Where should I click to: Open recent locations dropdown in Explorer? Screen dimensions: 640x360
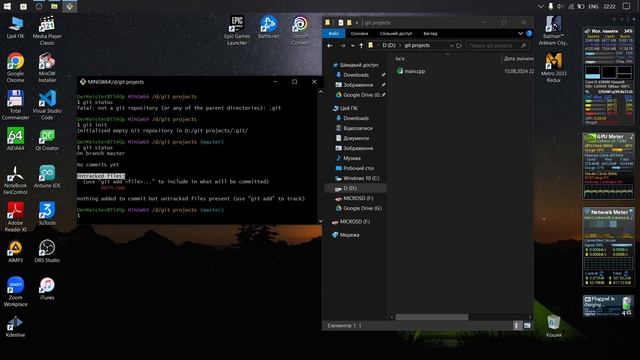pyautogui.click(x=352, y=46)
